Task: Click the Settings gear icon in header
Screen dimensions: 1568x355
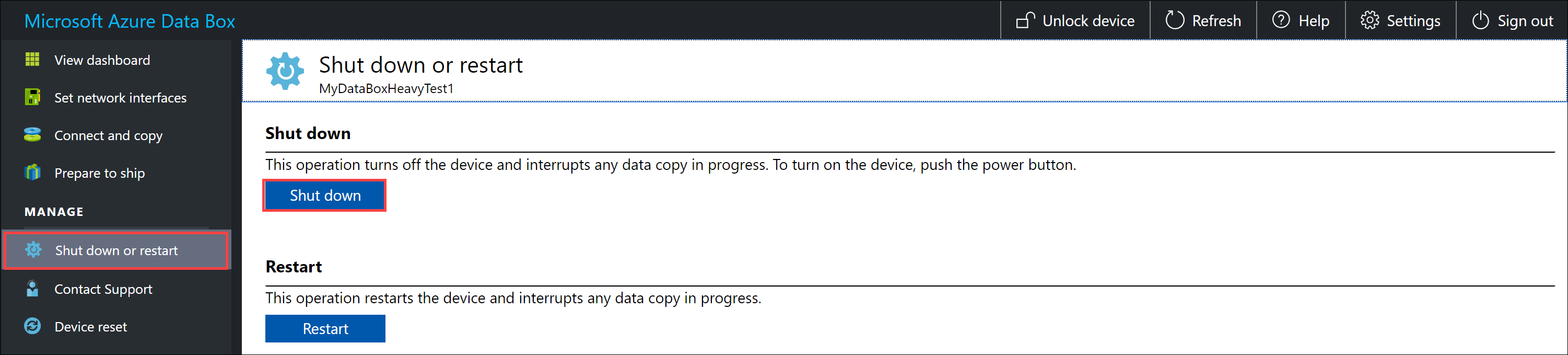Action: (x=1370, y=20)
